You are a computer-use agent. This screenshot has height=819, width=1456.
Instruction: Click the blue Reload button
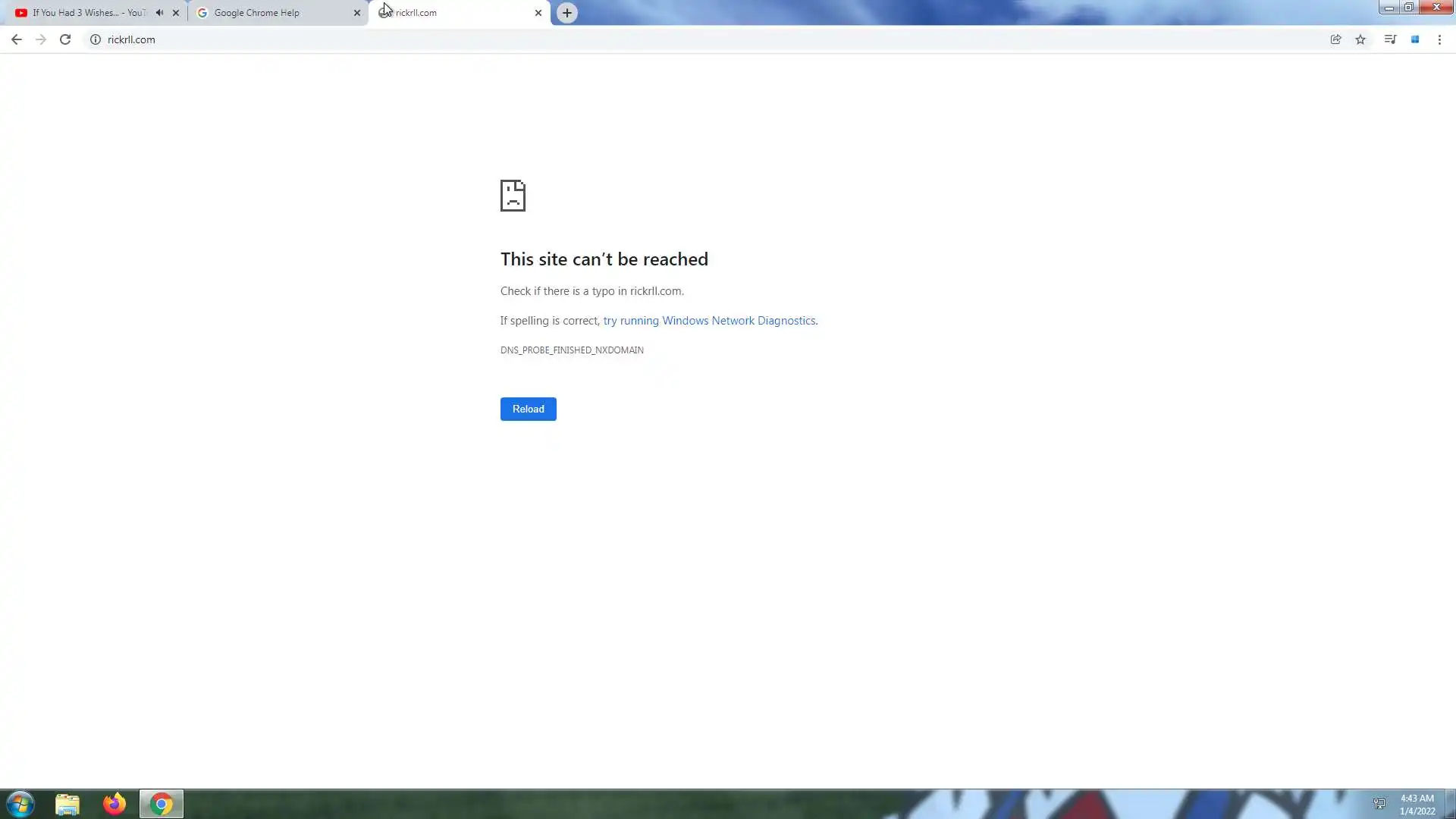pyautogui.click(x=528, y=409)
